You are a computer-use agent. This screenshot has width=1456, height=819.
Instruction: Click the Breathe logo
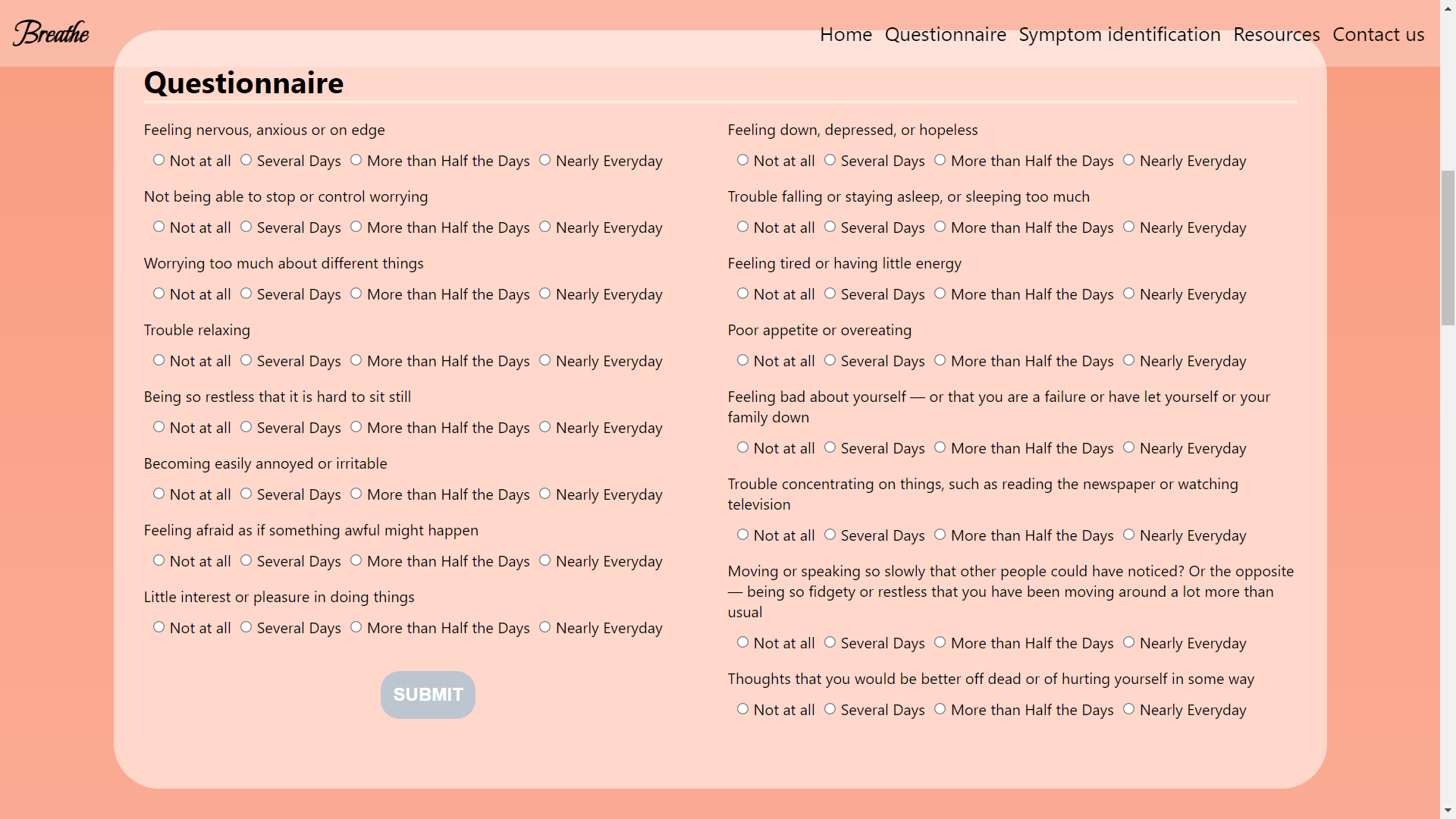click(51, 33)
